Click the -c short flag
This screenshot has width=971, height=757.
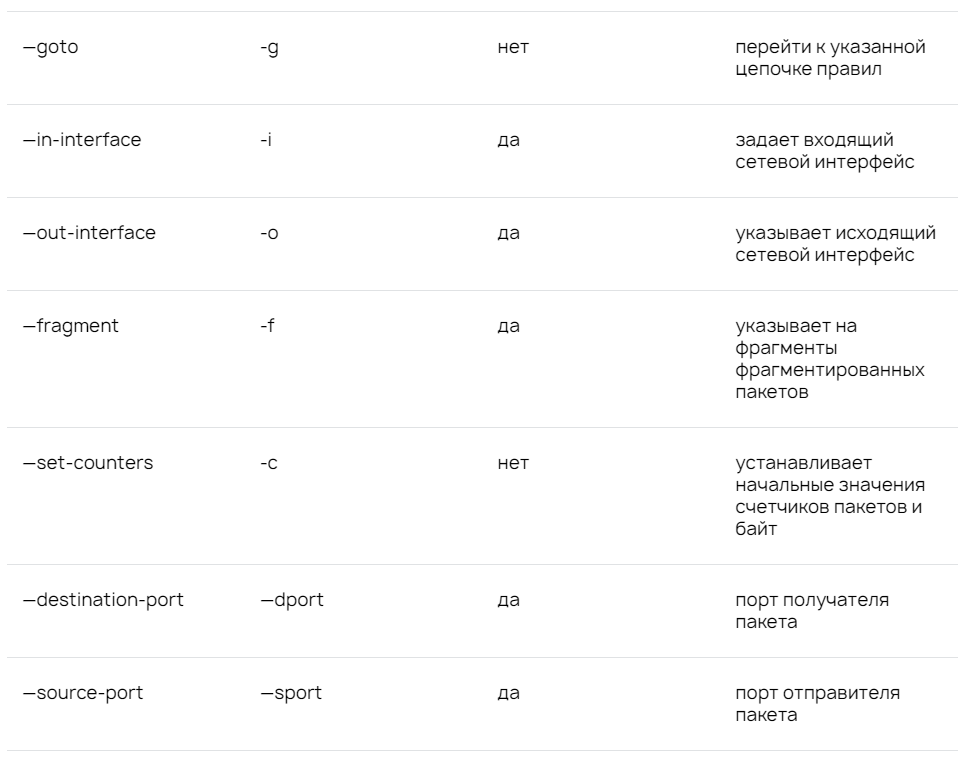[x=269, y=463]
